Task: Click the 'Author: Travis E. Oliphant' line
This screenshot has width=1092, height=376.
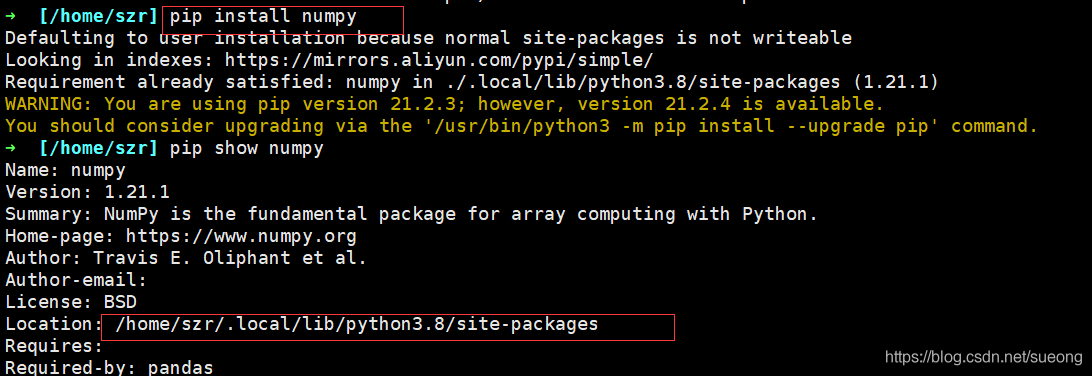Action: point(186,258)
